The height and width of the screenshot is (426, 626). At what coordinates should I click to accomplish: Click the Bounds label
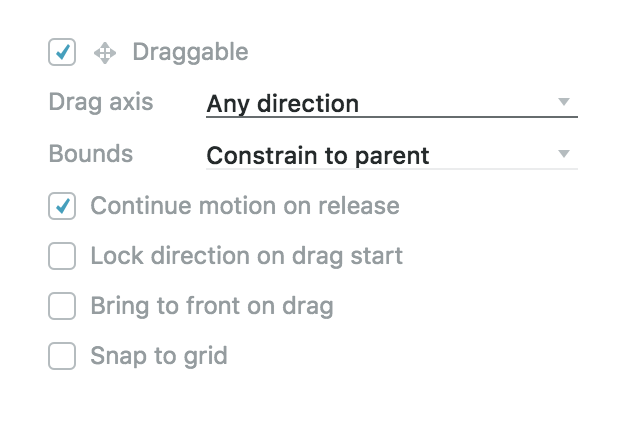[91, 154]
